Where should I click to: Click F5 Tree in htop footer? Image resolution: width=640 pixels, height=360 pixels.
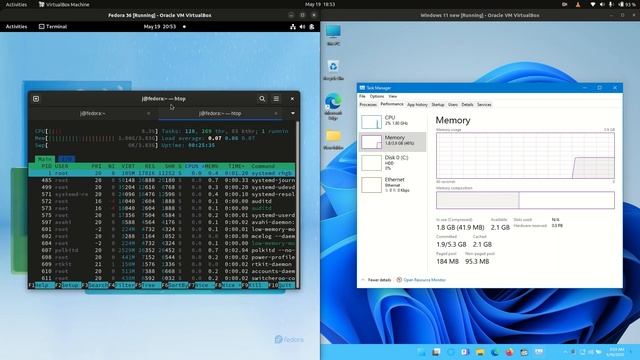coord(148,285)
